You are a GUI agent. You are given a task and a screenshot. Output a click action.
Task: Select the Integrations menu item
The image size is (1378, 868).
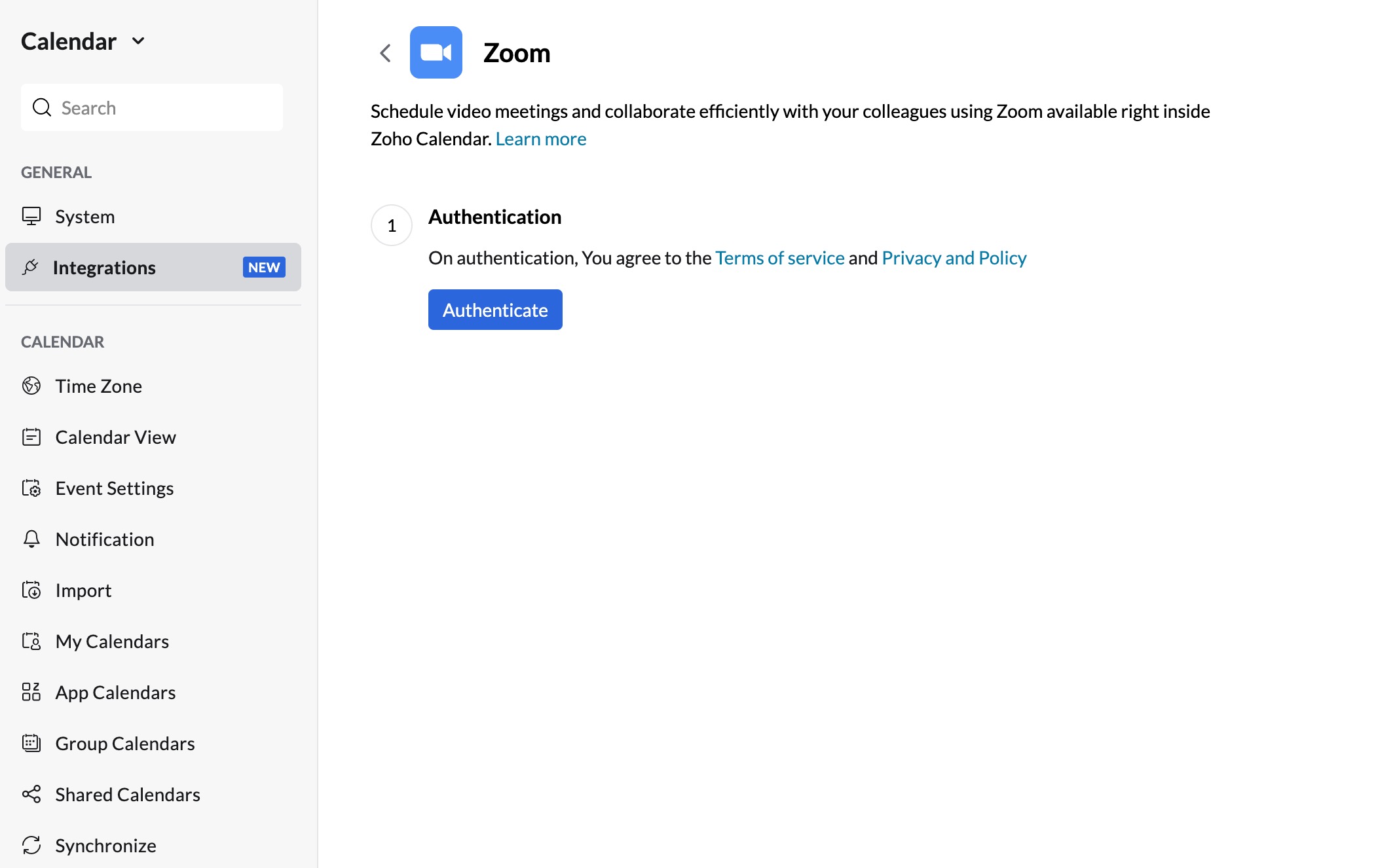point(153,267)
